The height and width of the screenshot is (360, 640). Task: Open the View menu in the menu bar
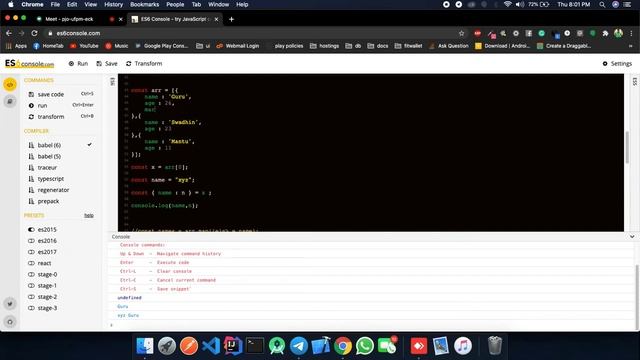tap(91, 4)
